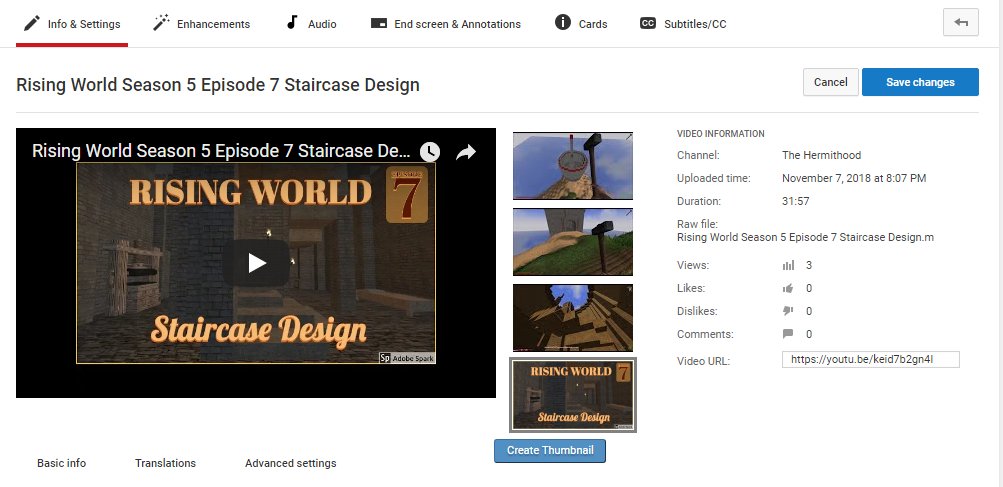
Task: Click the page heading Rising World Season 5
Action: point(217,84)
